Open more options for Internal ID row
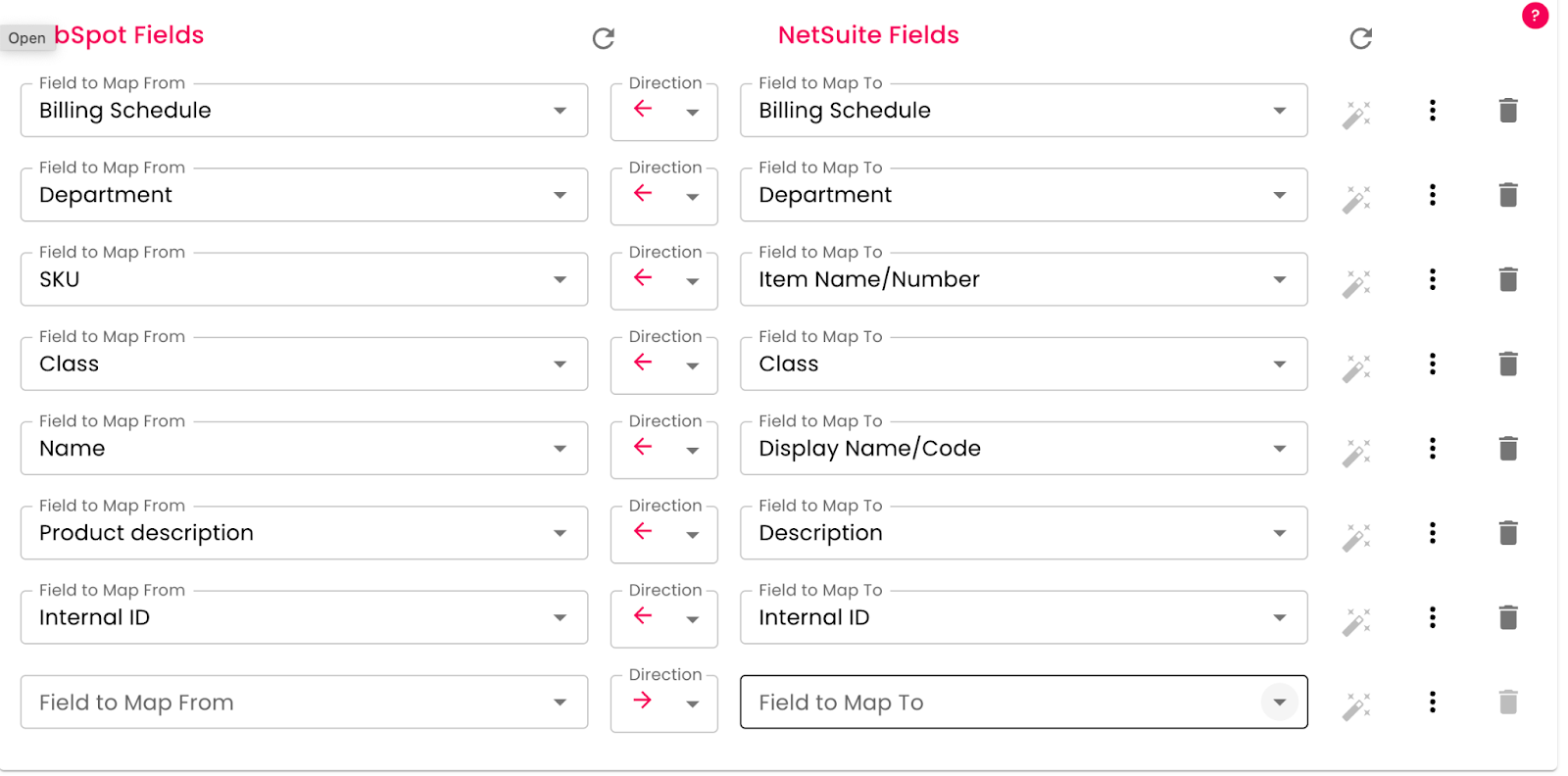The height and width of the screenshot is (776, 1568). point(1433,617)
